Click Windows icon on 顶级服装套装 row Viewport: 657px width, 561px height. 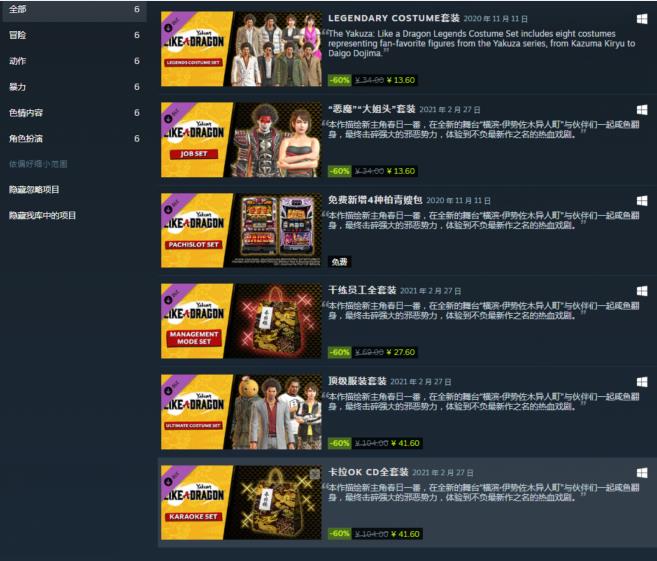click(x=642, y=382)
